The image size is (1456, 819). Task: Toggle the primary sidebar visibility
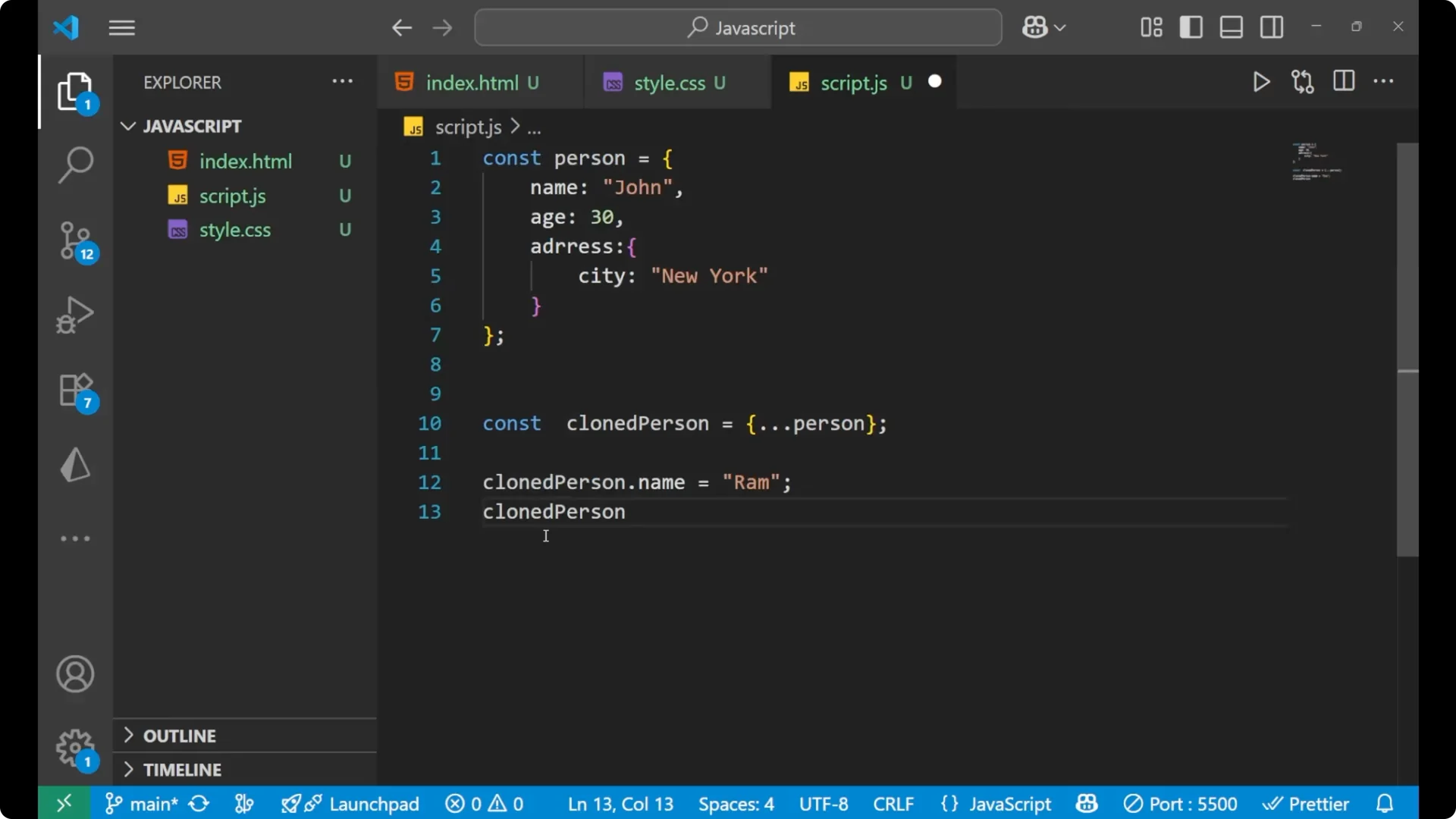(x=1191, y=27)
